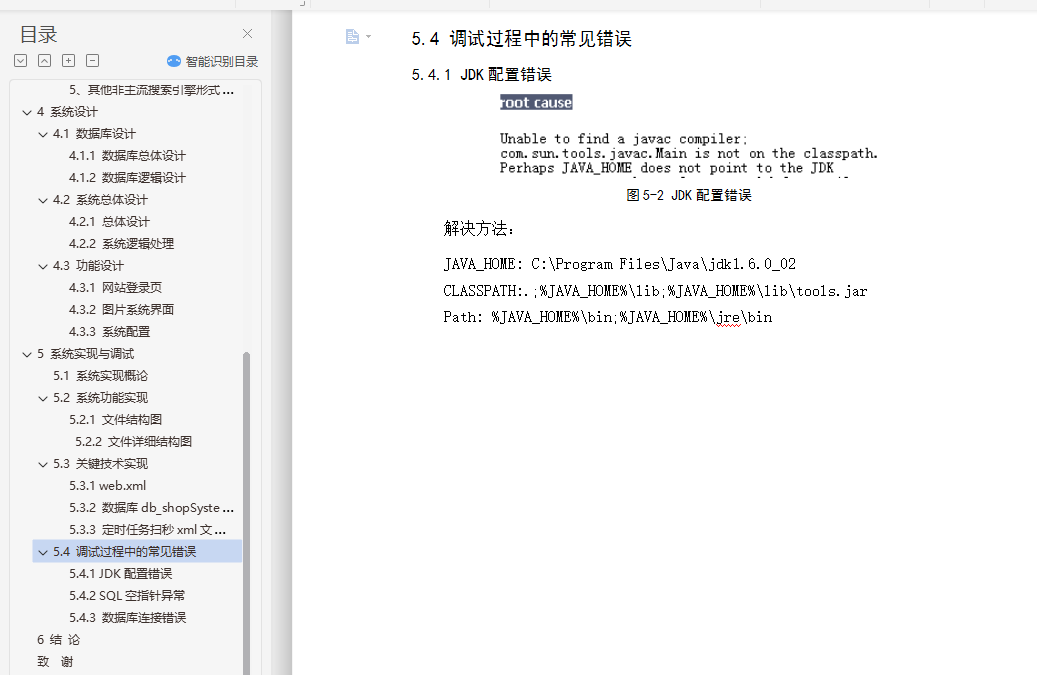This screenshot has height=675, width=1037.
Task: Click the misspelled word 'jre' with red underline
Action: tap(728, 317)
